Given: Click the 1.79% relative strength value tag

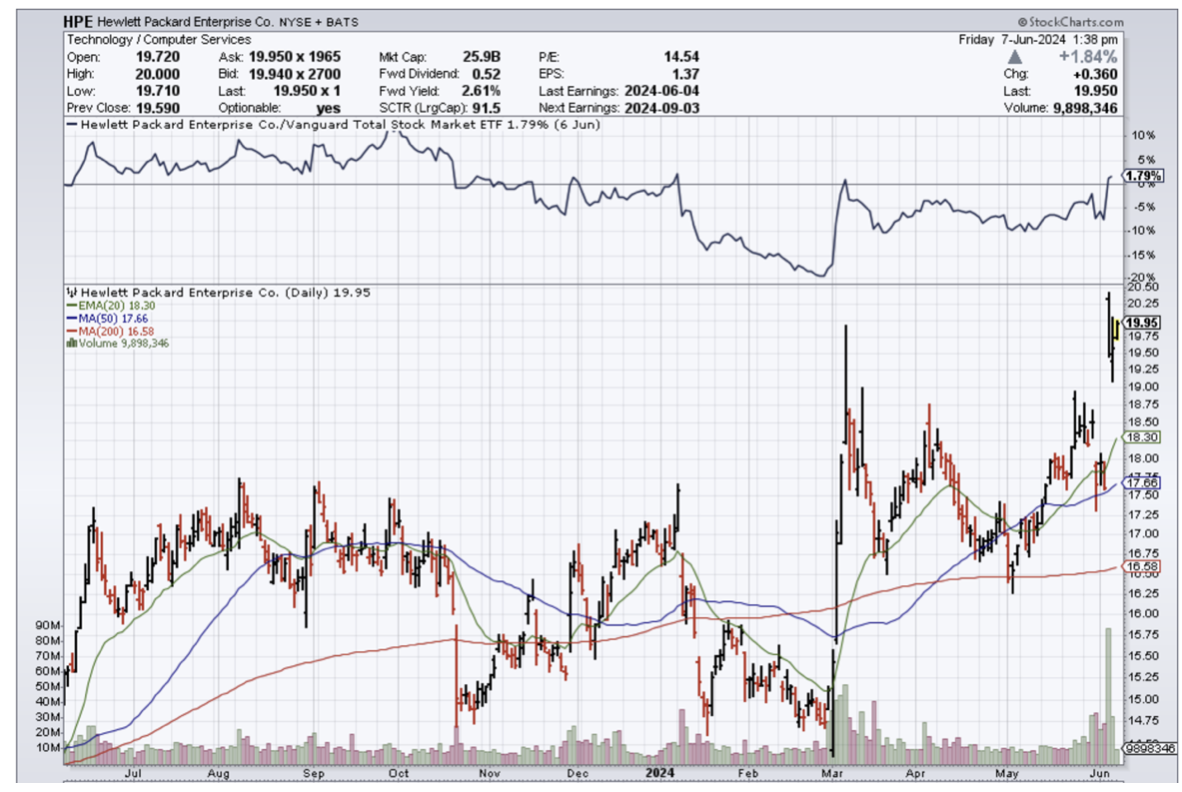Looking at the screenshot, I should click(x=1144, y=176).
